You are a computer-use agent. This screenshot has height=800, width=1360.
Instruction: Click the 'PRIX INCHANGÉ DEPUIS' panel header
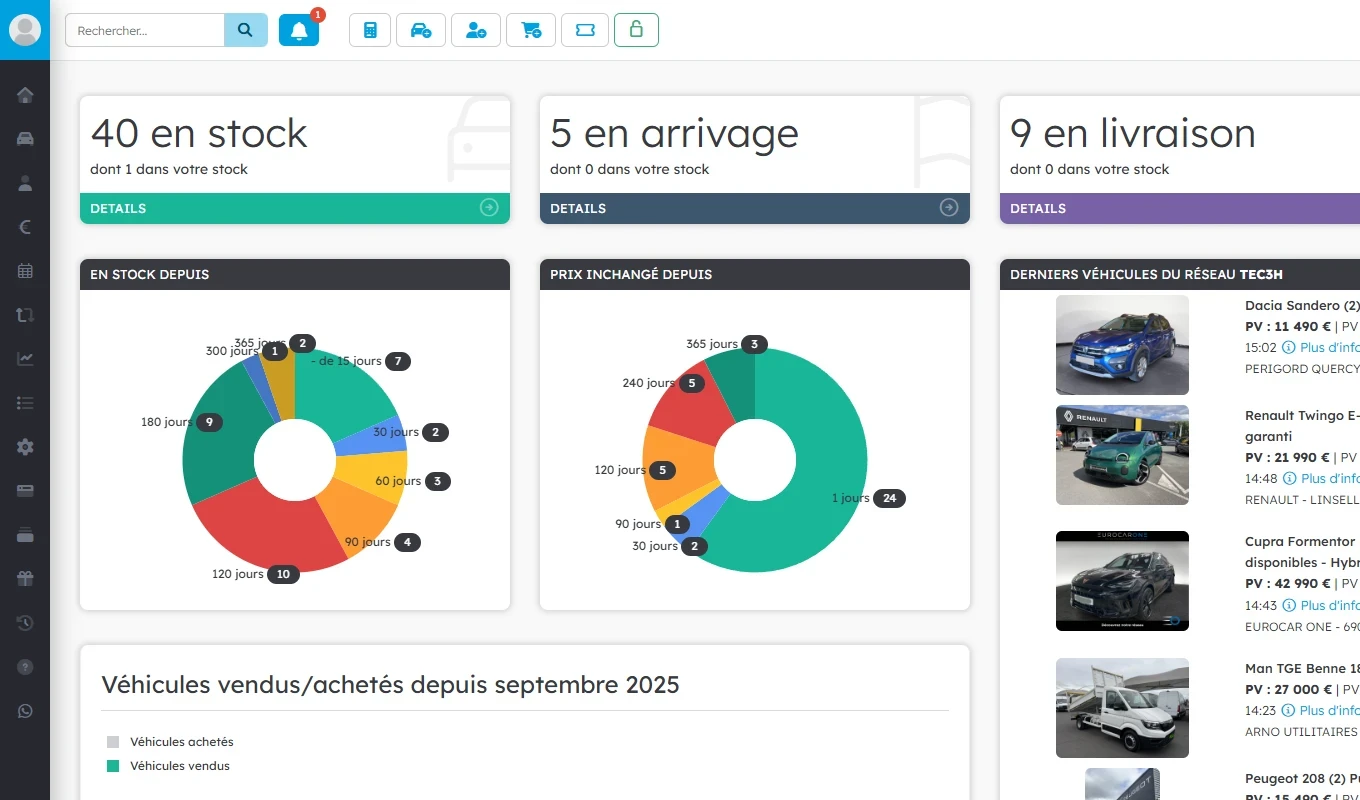coord(755,274)
